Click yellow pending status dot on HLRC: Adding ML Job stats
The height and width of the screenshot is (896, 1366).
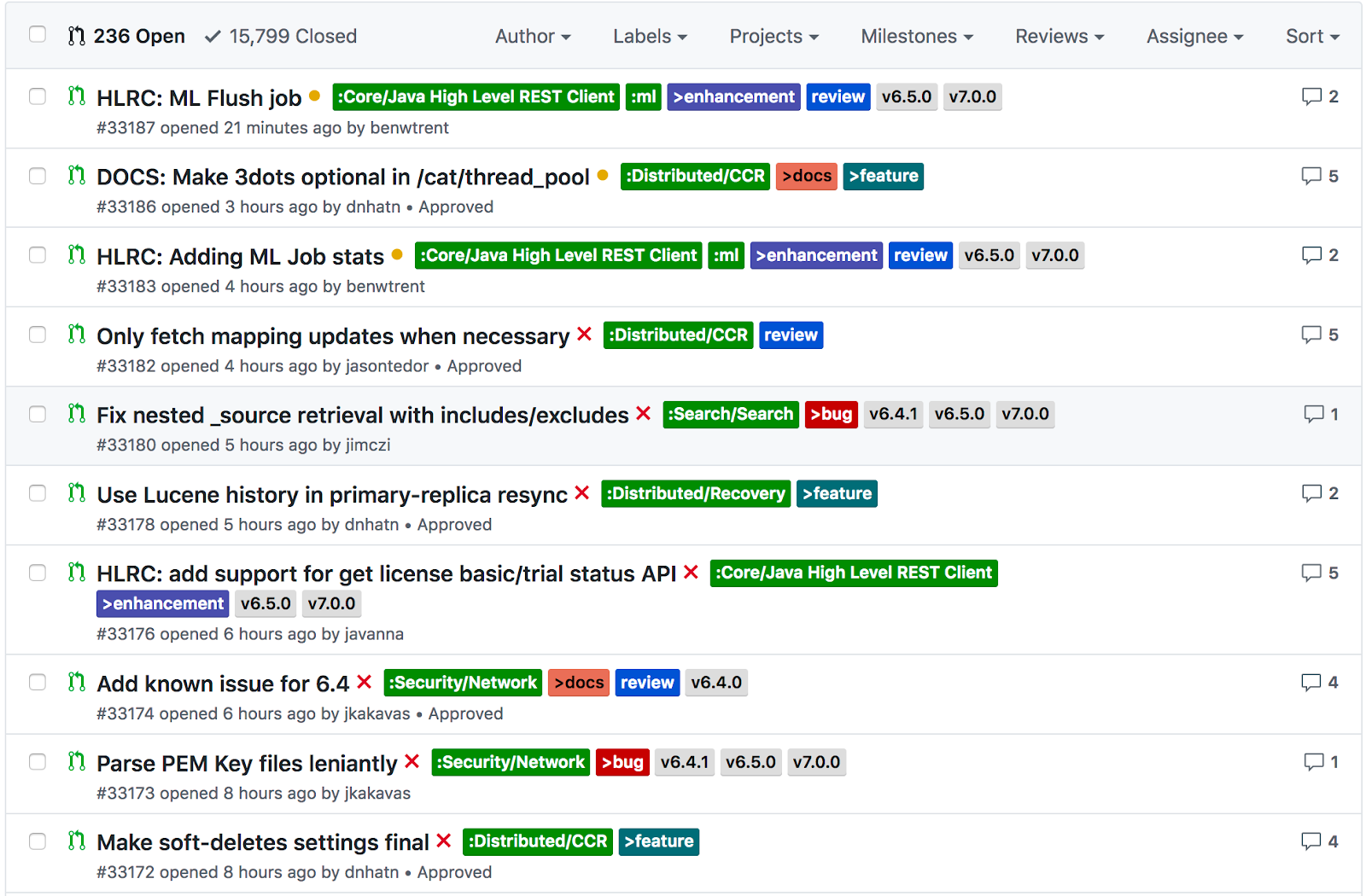397,254
